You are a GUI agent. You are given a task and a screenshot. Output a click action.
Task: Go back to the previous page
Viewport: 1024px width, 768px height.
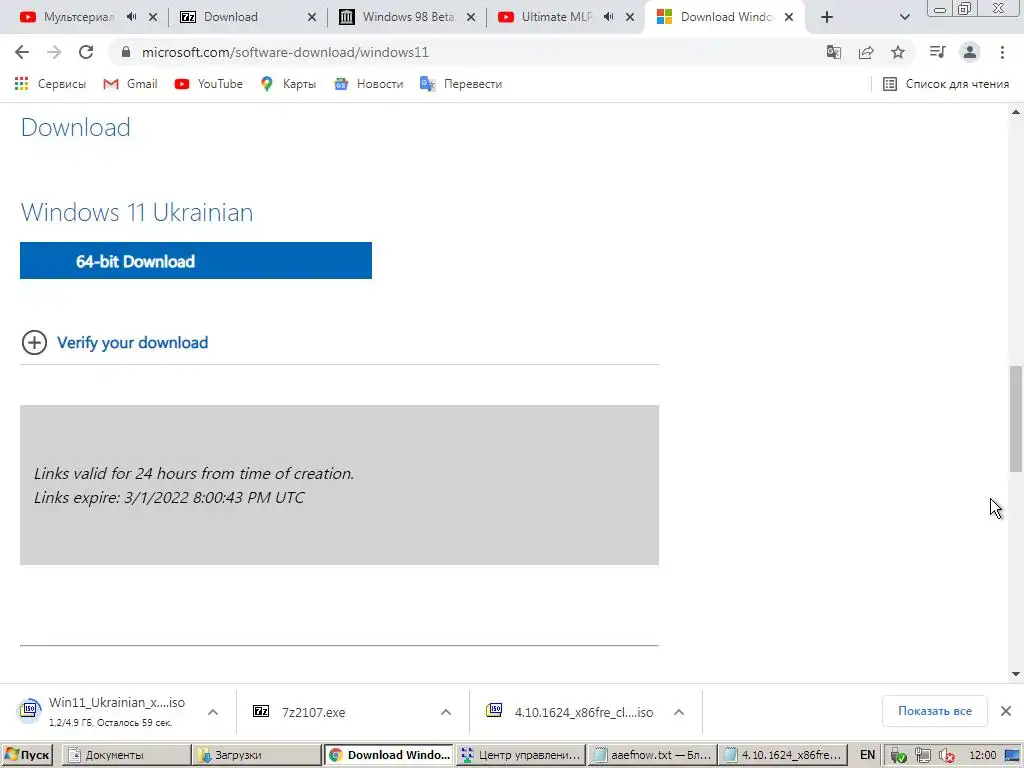22,52
